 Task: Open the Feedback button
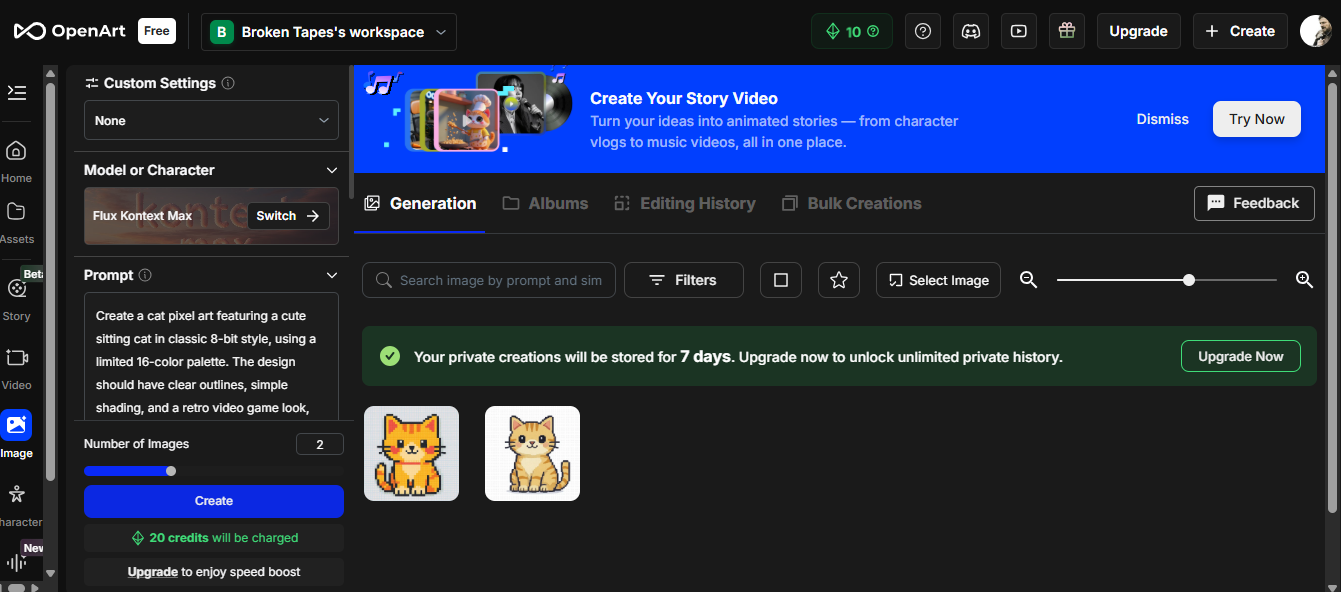1253,203
